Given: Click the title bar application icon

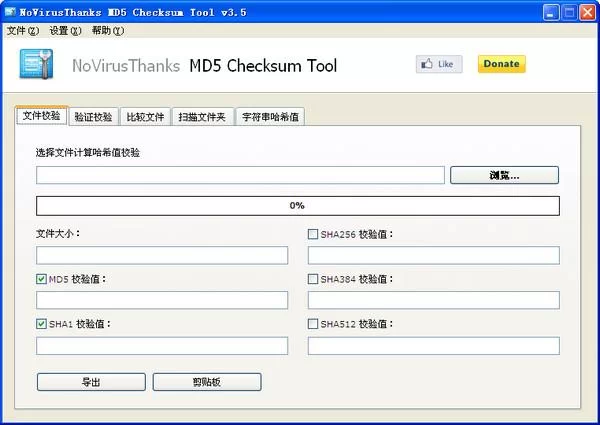Looking at the screenshot, I should point(10,12).
